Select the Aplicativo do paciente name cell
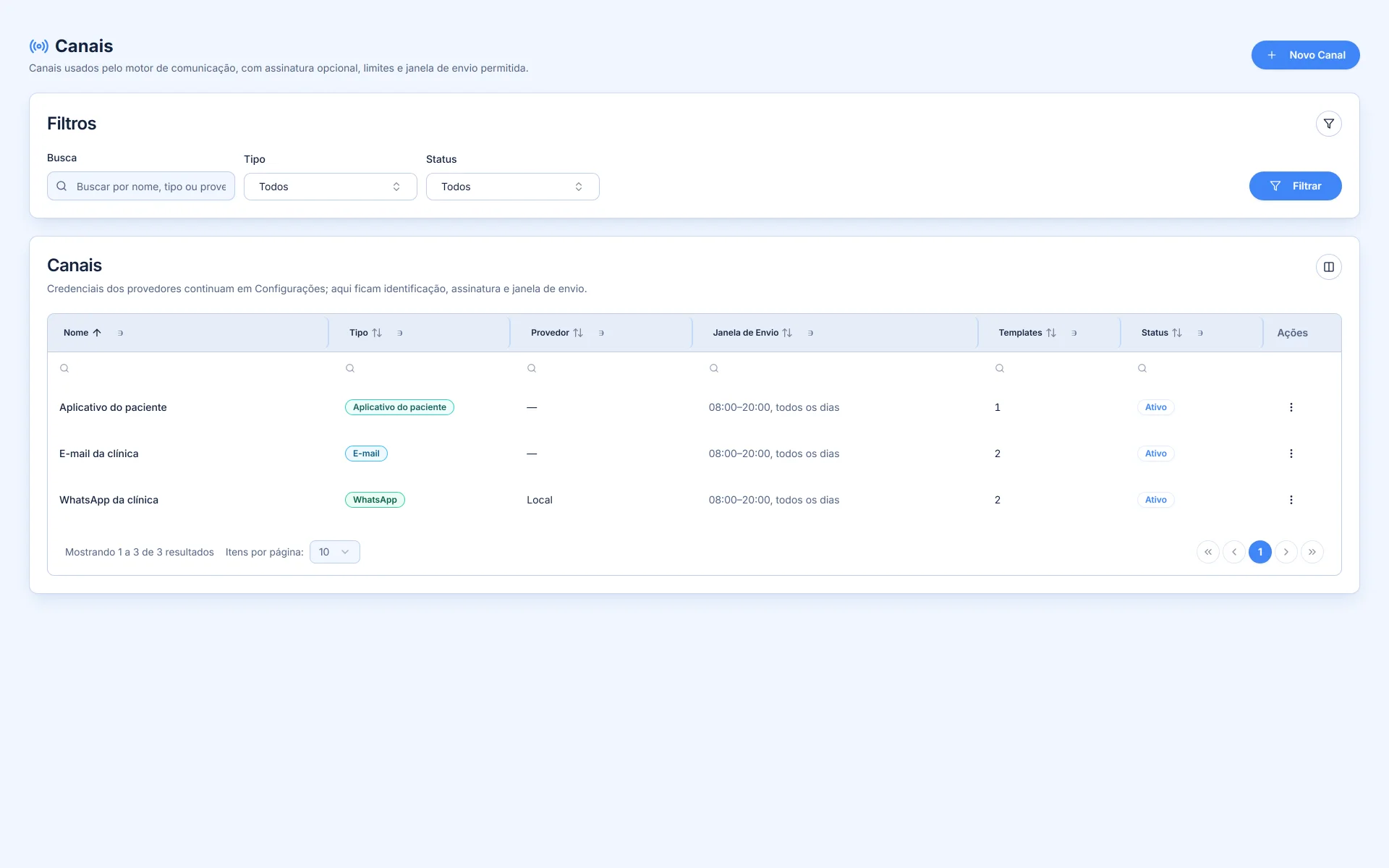 pyautogui.click(x=113, y=407)
